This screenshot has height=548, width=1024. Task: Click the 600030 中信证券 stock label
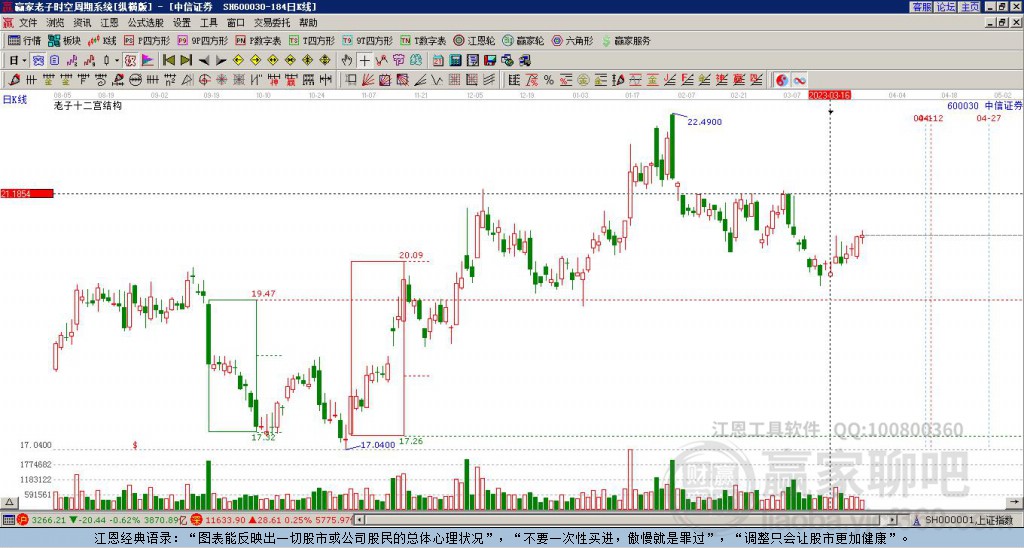tap(985, 106)
